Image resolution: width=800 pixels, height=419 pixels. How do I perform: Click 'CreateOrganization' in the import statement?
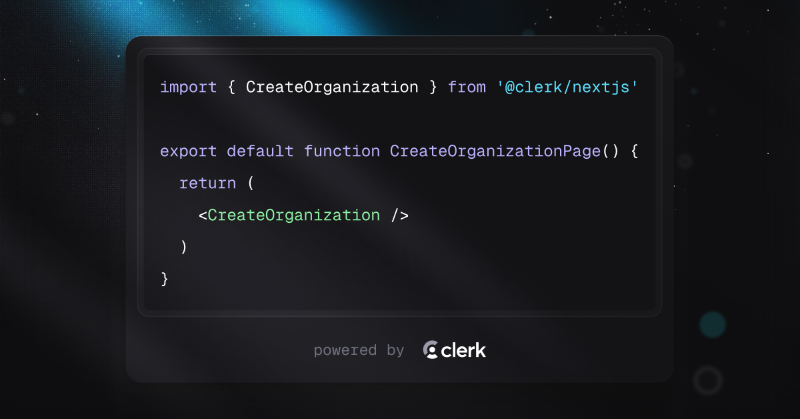[x=332, y=87]
